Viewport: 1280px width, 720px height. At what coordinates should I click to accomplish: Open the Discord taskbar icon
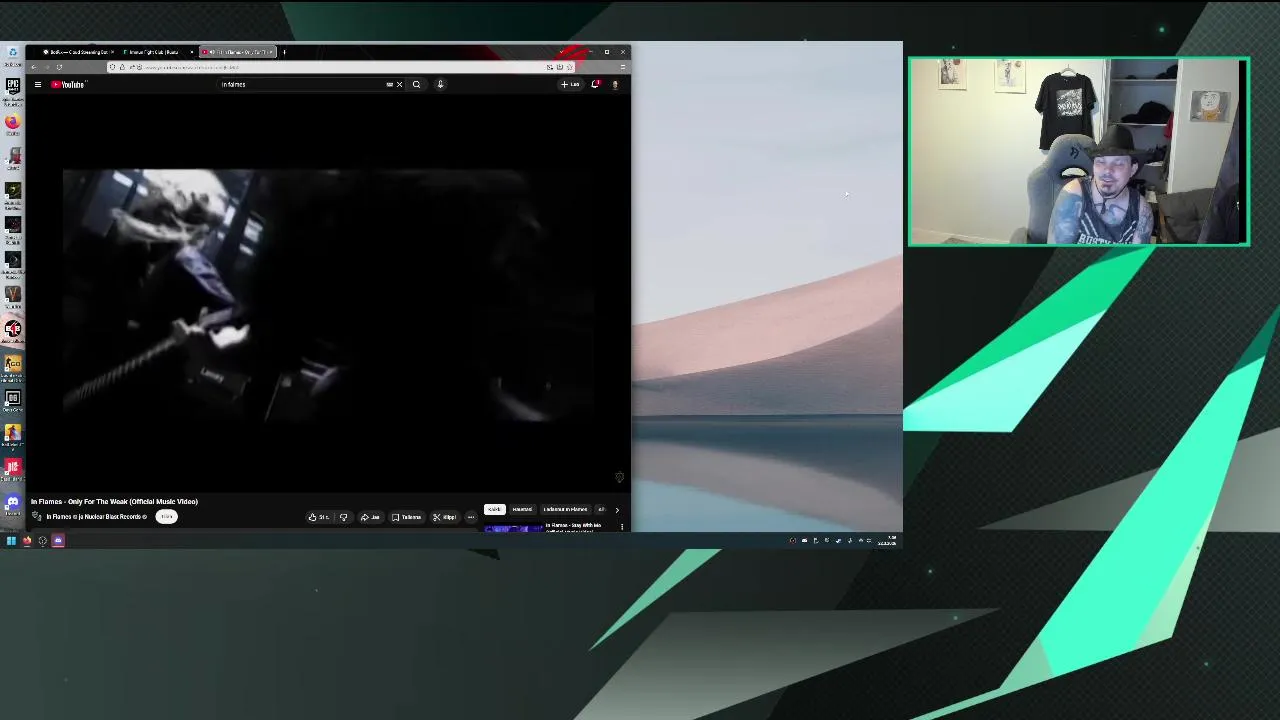pos(58,541)
